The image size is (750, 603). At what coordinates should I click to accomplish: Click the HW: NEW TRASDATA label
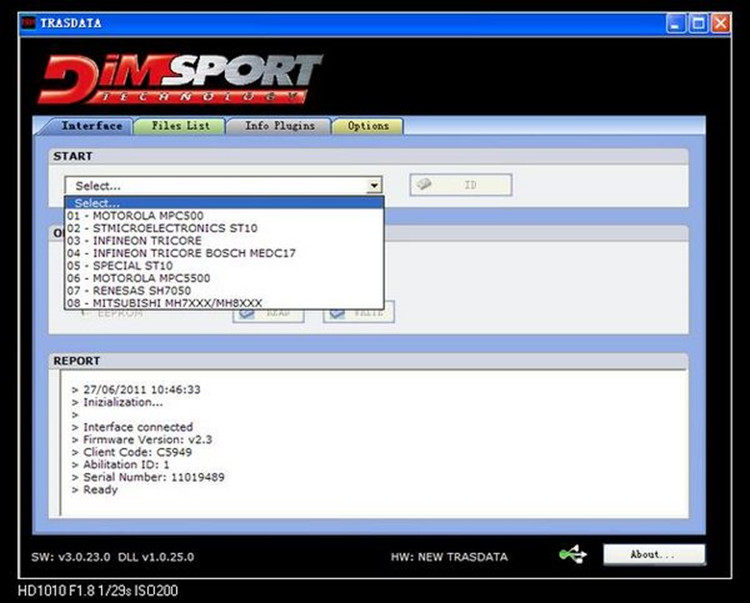point(449,557)
